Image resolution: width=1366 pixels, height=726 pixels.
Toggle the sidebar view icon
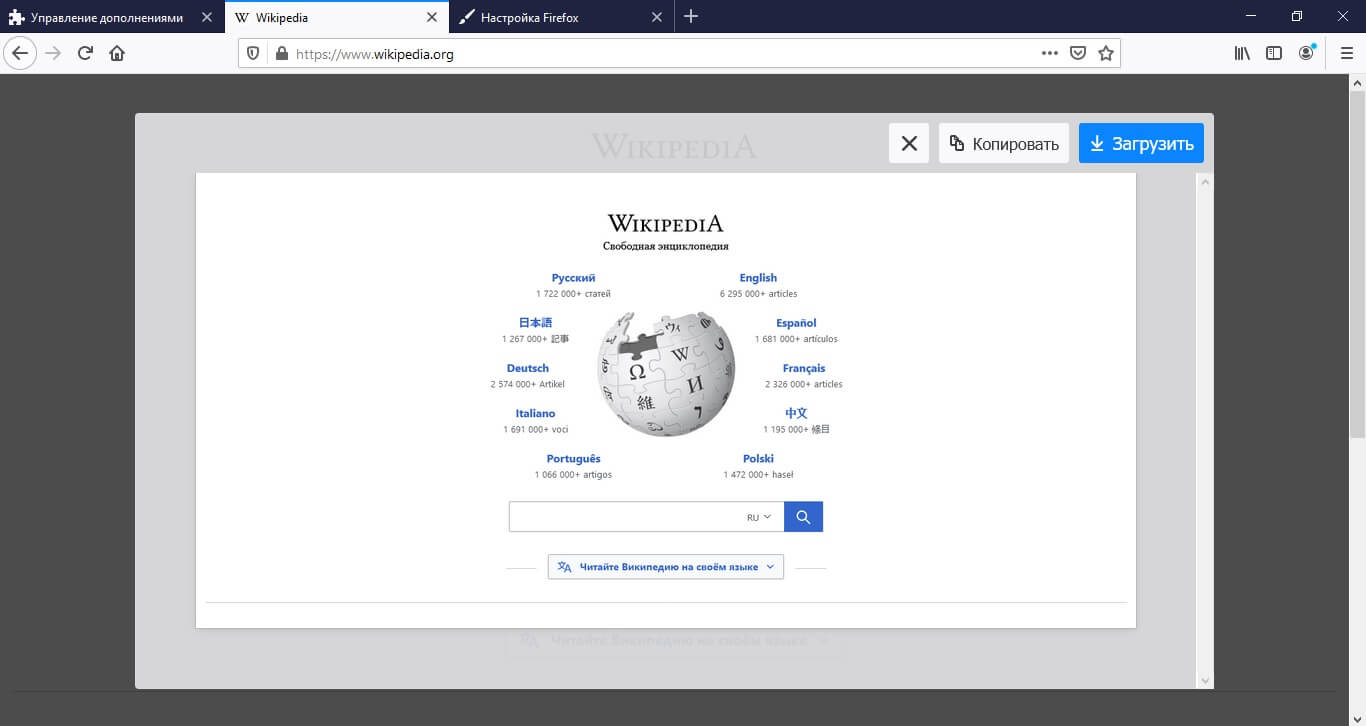click(x=1274, y=53)
